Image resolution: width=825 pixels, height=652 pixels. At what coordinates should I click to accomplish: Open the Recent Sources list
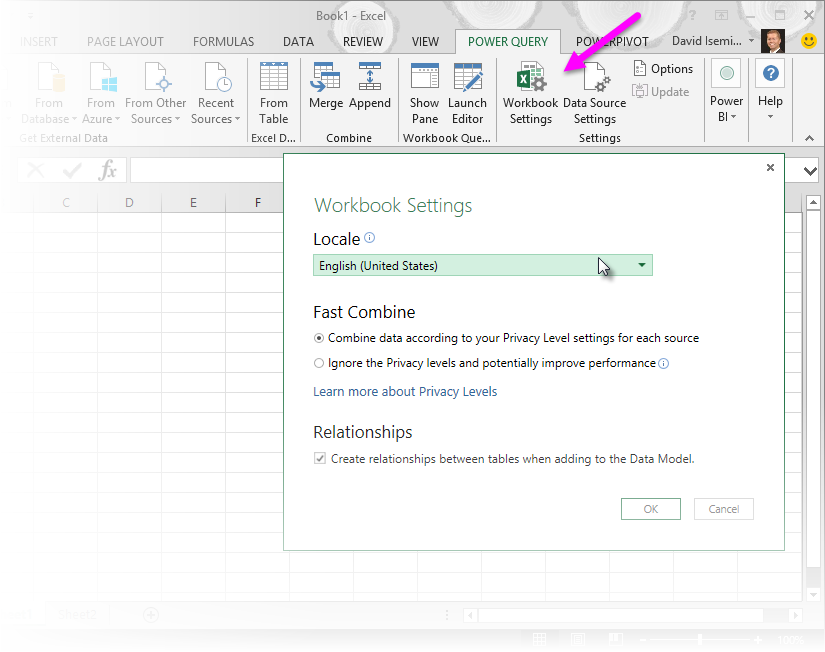coord(216,93)
